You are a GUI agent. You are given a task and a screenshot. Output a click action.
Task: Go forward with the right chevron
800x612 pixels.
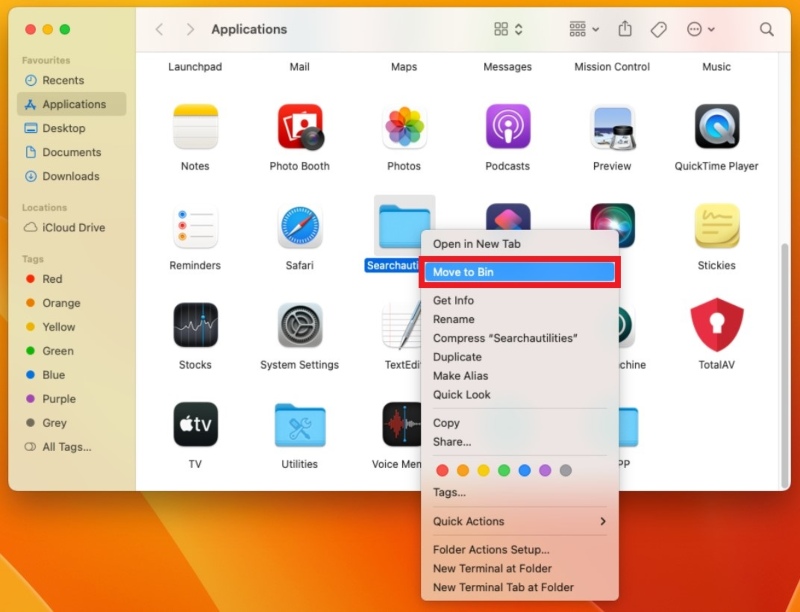click(x=190, y=30)
